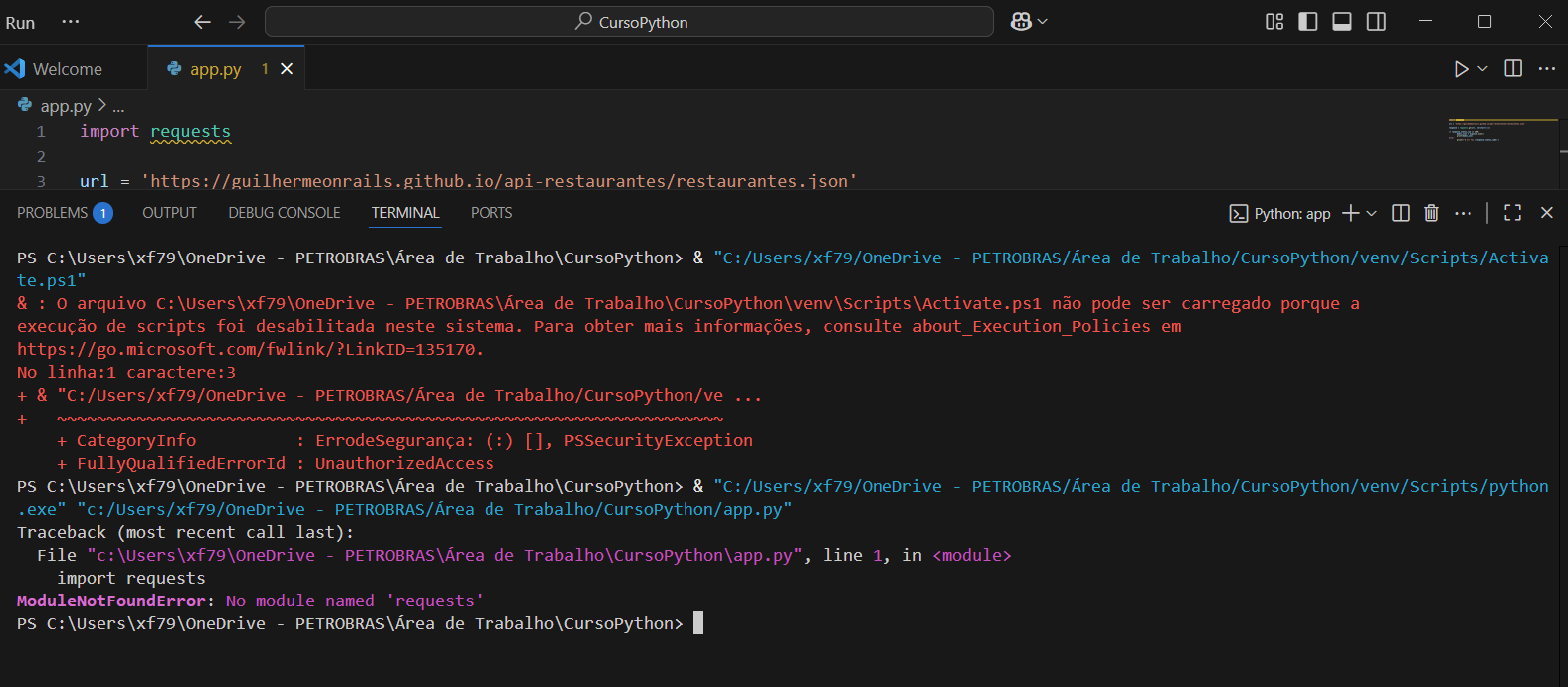Toggle the secondary sidebar visibility
Screen dimensions: 1568x687
[x=1376, y=22]
